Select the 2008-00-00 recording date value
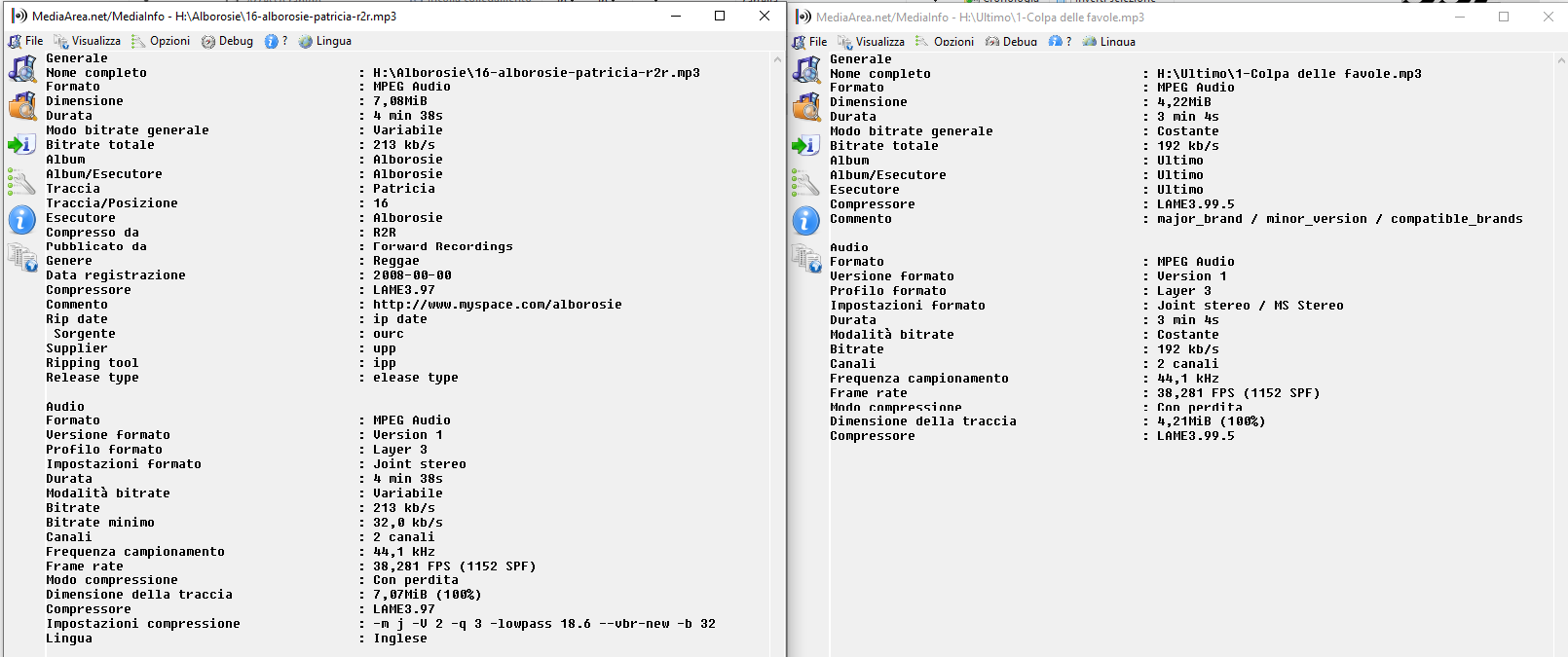 point(412,275)
